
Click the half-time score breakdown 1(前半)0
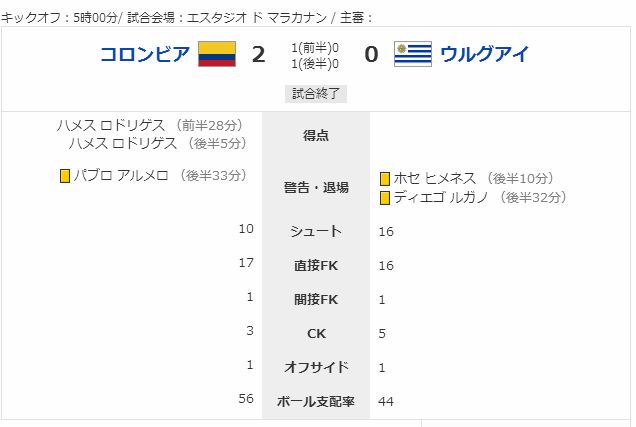pos(315,48)
